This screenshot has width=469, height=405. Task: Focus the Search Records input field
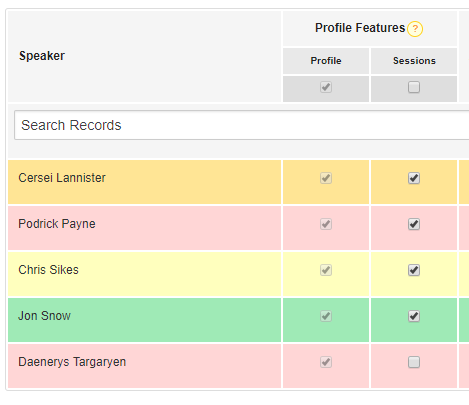pyautogui.click(x=242, y=125)
